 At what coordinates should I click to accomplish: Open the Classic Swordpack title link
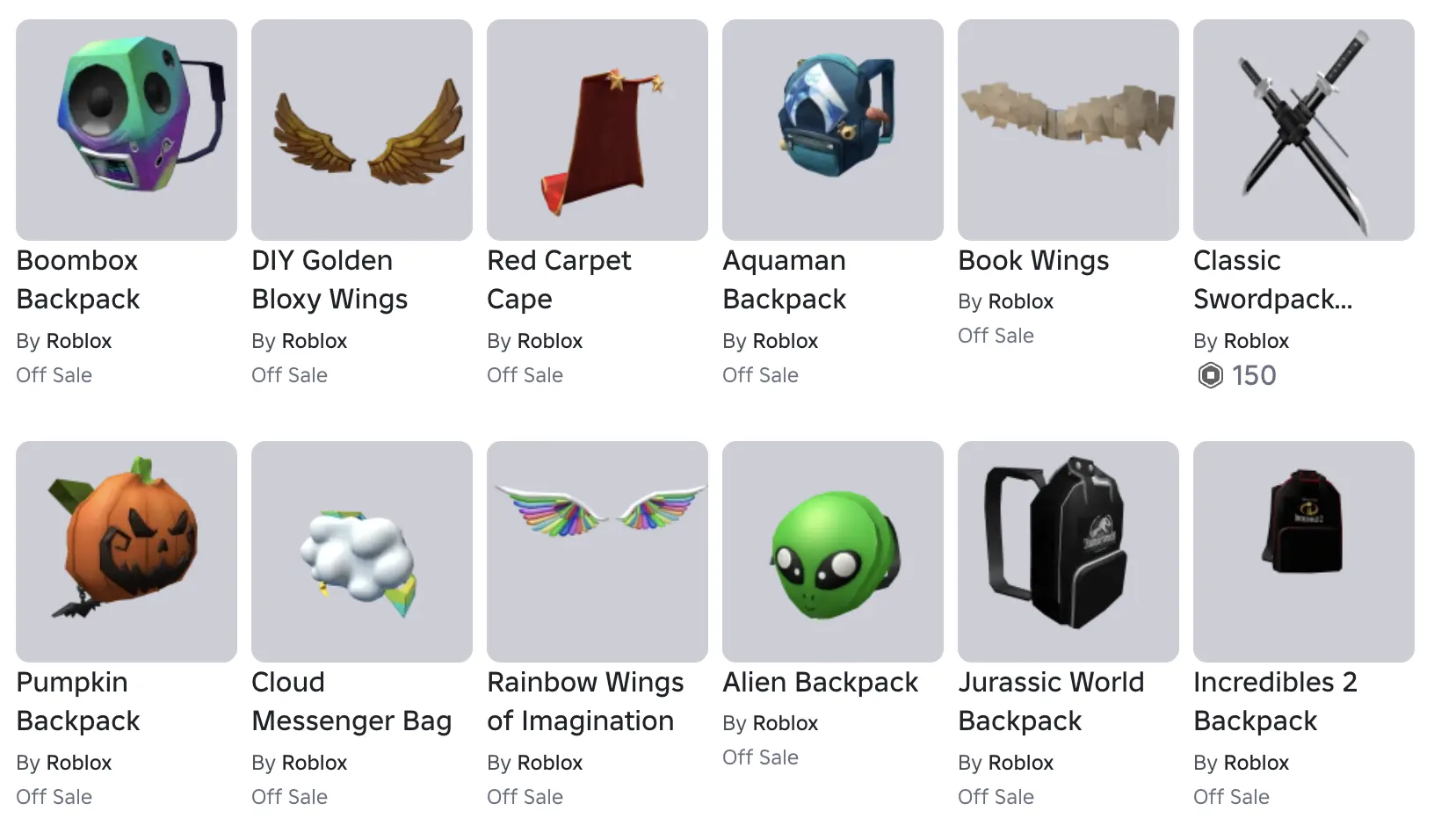click(x=1272, y=279)
